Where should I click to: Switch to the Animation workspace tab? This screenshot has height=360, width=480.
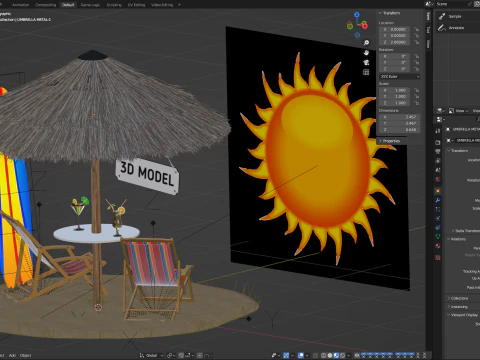pyautogui.click(x=20, y=5)
